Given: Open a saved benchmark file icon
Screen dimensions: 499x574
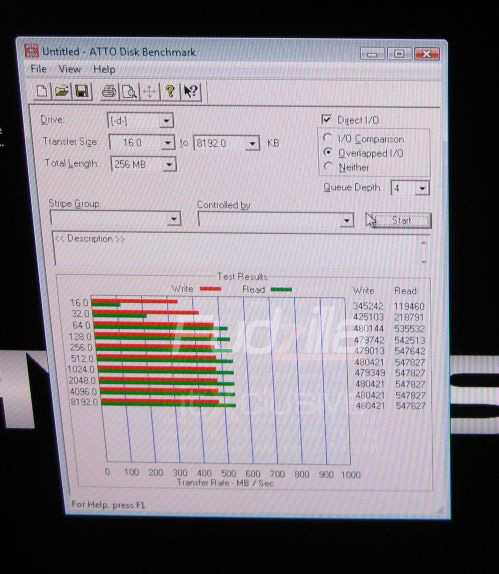Looking at the screenshot, I should [62, 91].
